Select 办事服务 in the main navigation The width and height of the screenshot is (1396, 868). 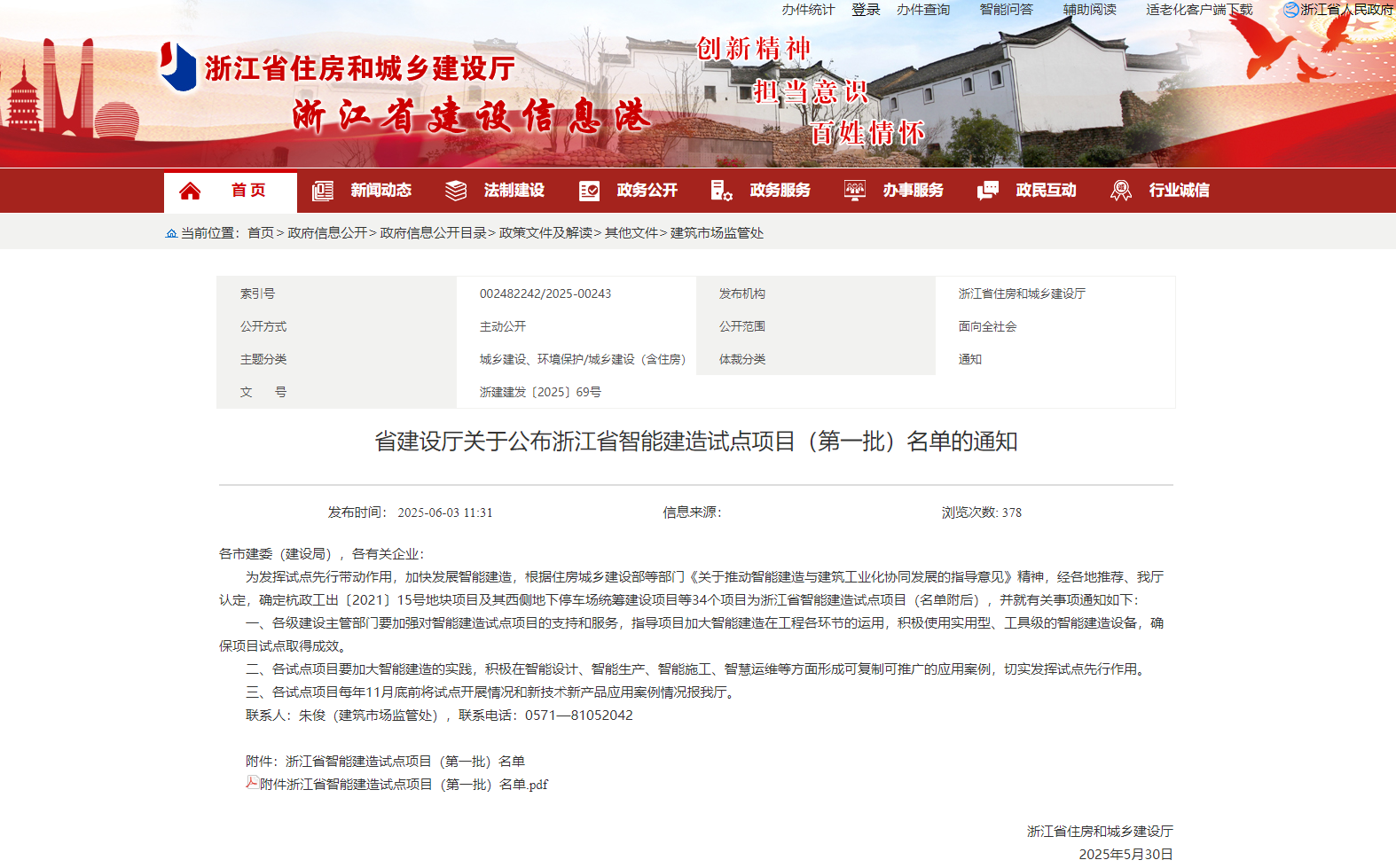[913, 191]
